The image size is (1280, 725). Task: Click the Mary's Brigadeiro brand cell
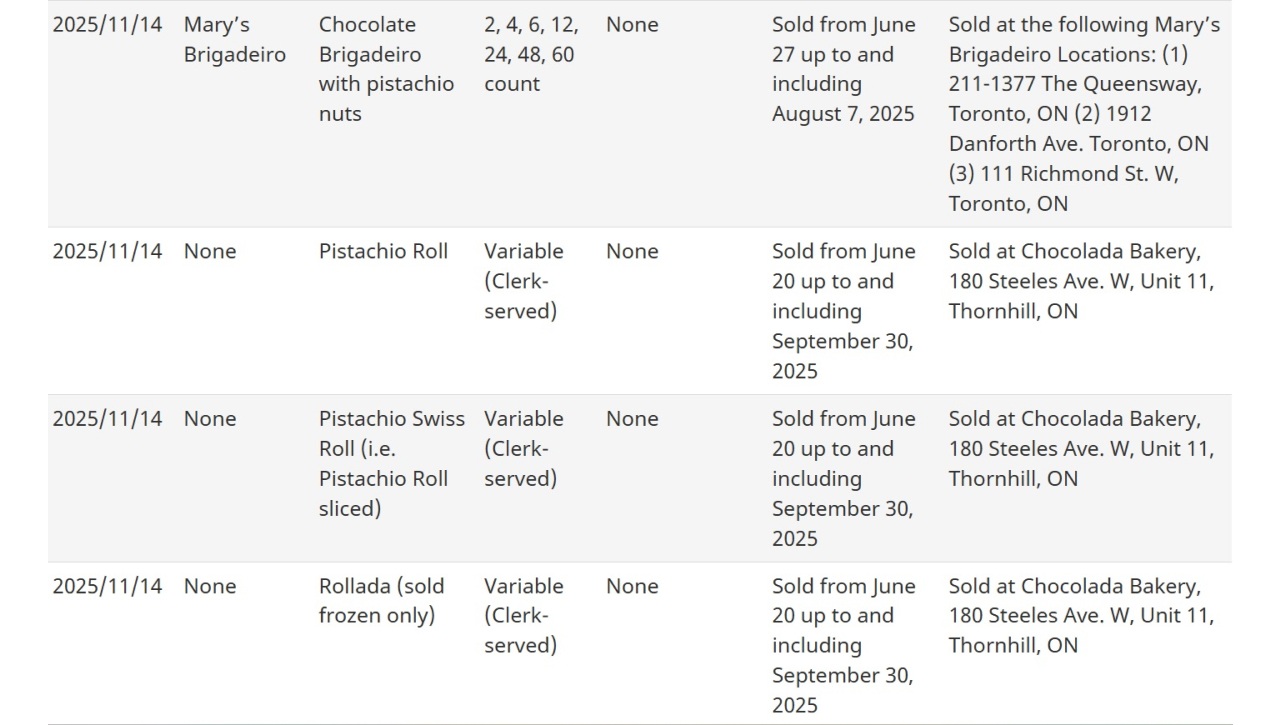[x=234, y=39]
